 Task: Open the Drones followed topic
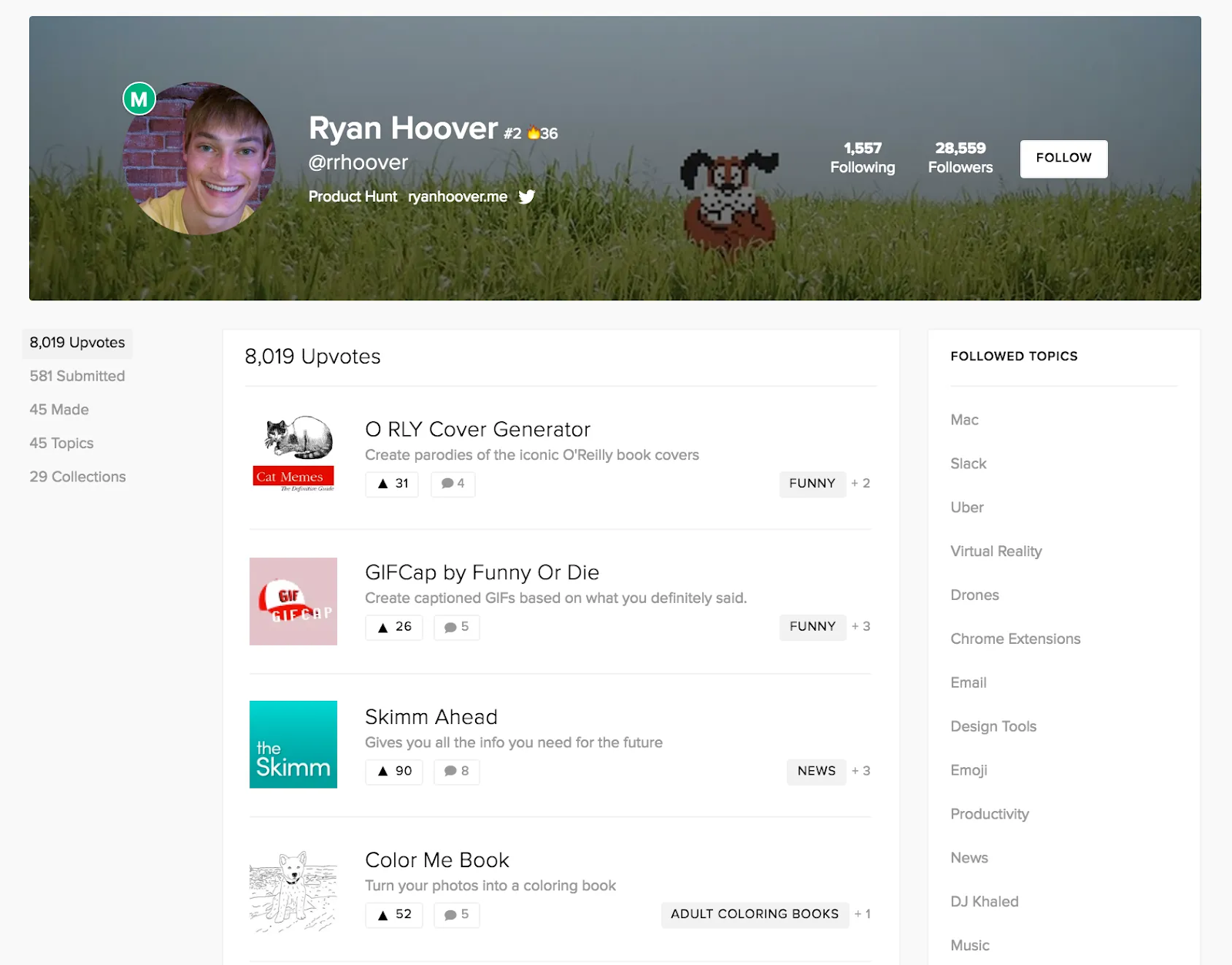tap(975, 595)
